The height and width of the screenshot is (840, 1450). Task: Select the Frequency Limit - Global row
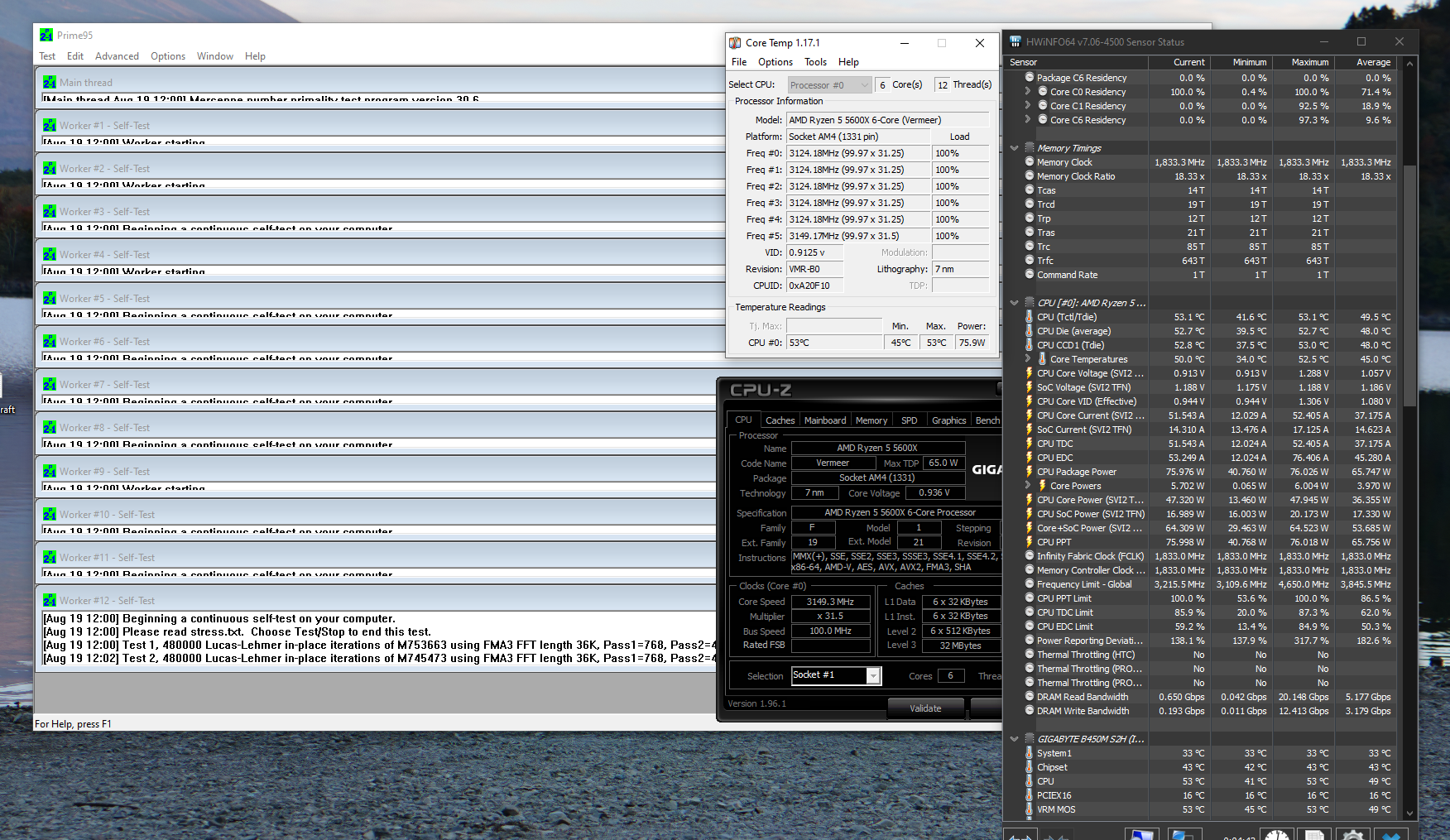[x=1200, y=584]
